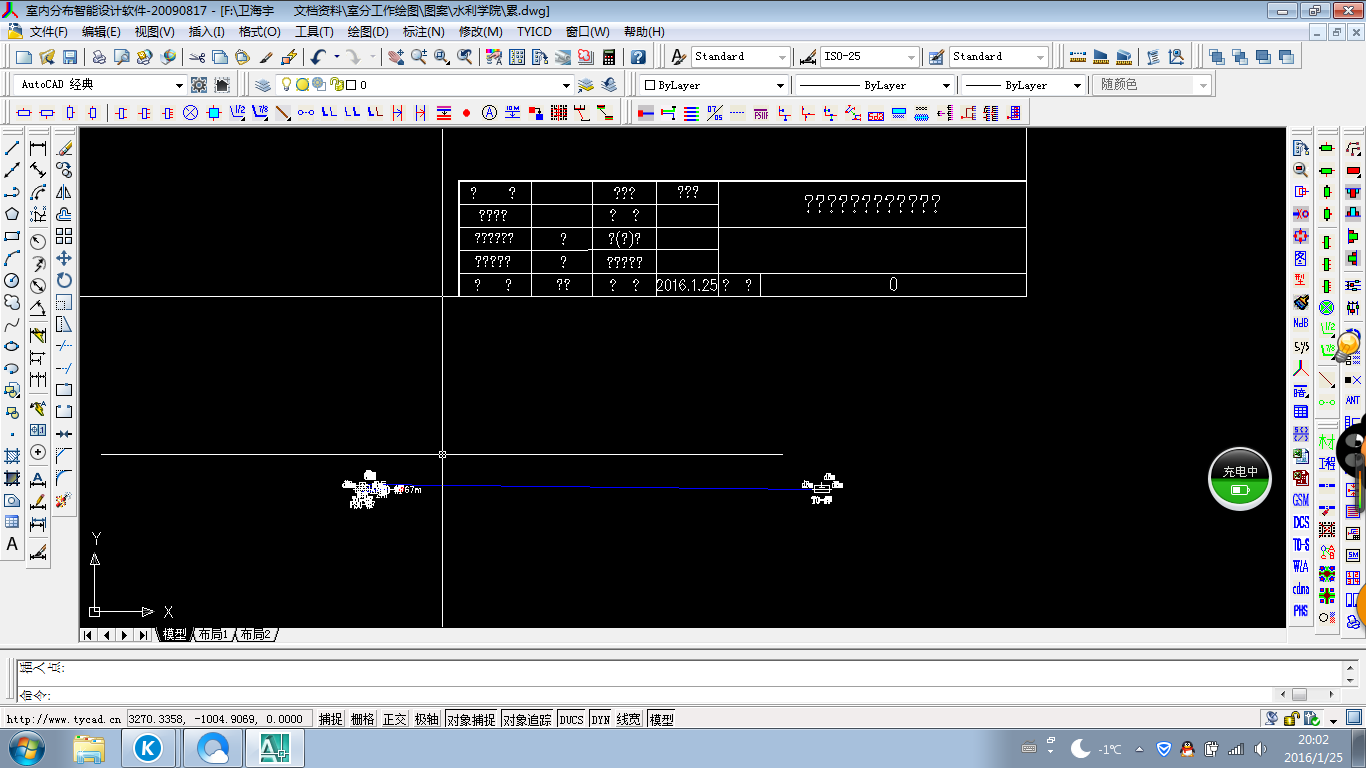Click the http://www.tycad.cn link in status bar
This screenshot has height=768, width=1366.
64,719
